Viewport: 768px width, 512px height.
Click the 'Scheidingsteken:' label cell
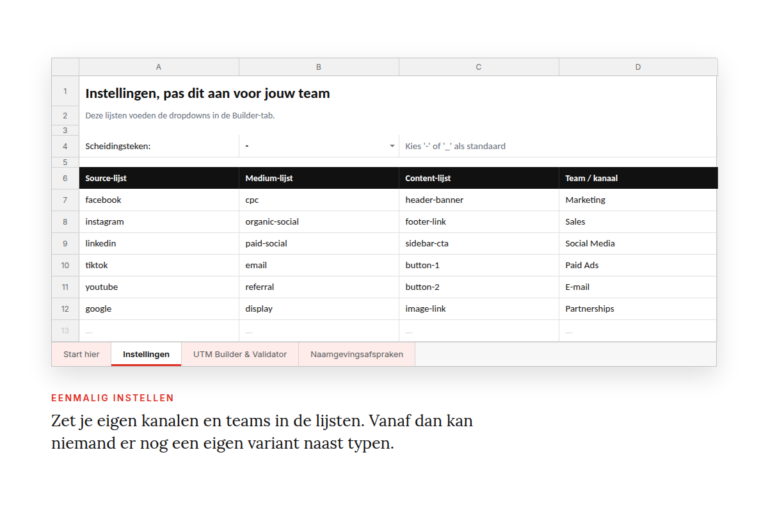coord(159,146)
